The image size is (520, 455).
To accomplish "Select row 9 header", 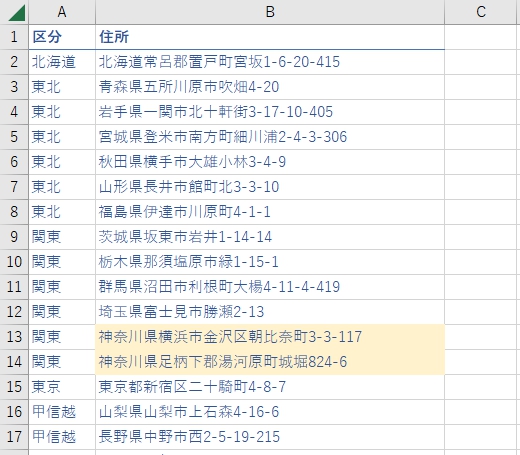I will point(14,237).
